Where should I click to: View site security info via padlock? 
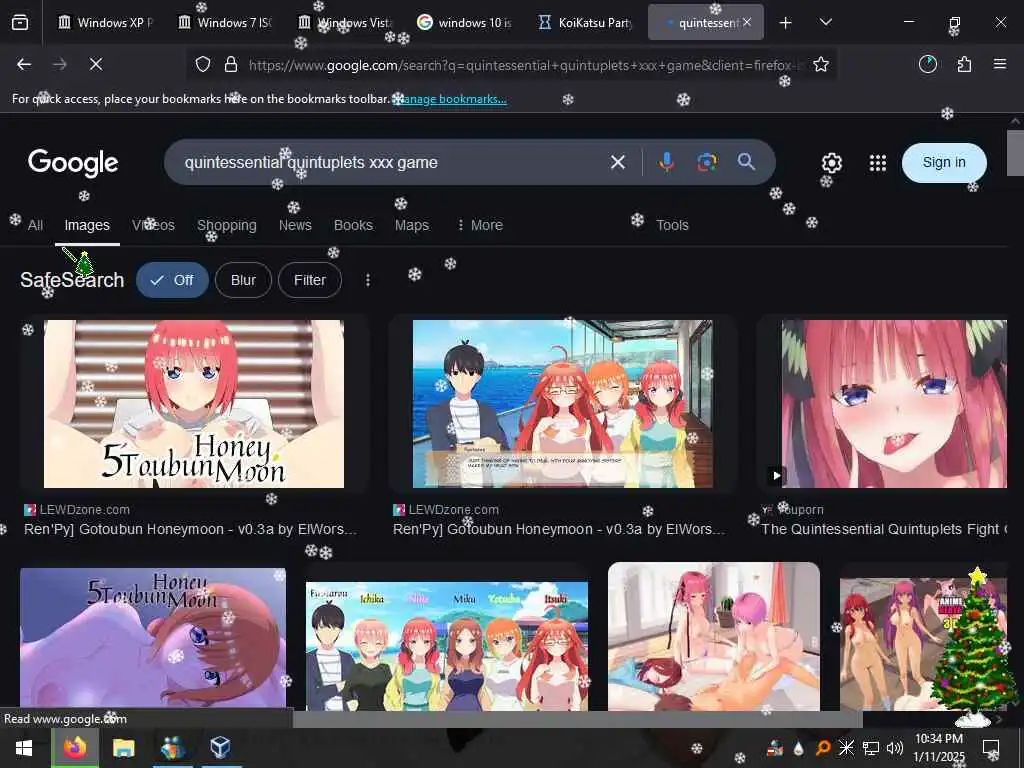tap(231, 65)
